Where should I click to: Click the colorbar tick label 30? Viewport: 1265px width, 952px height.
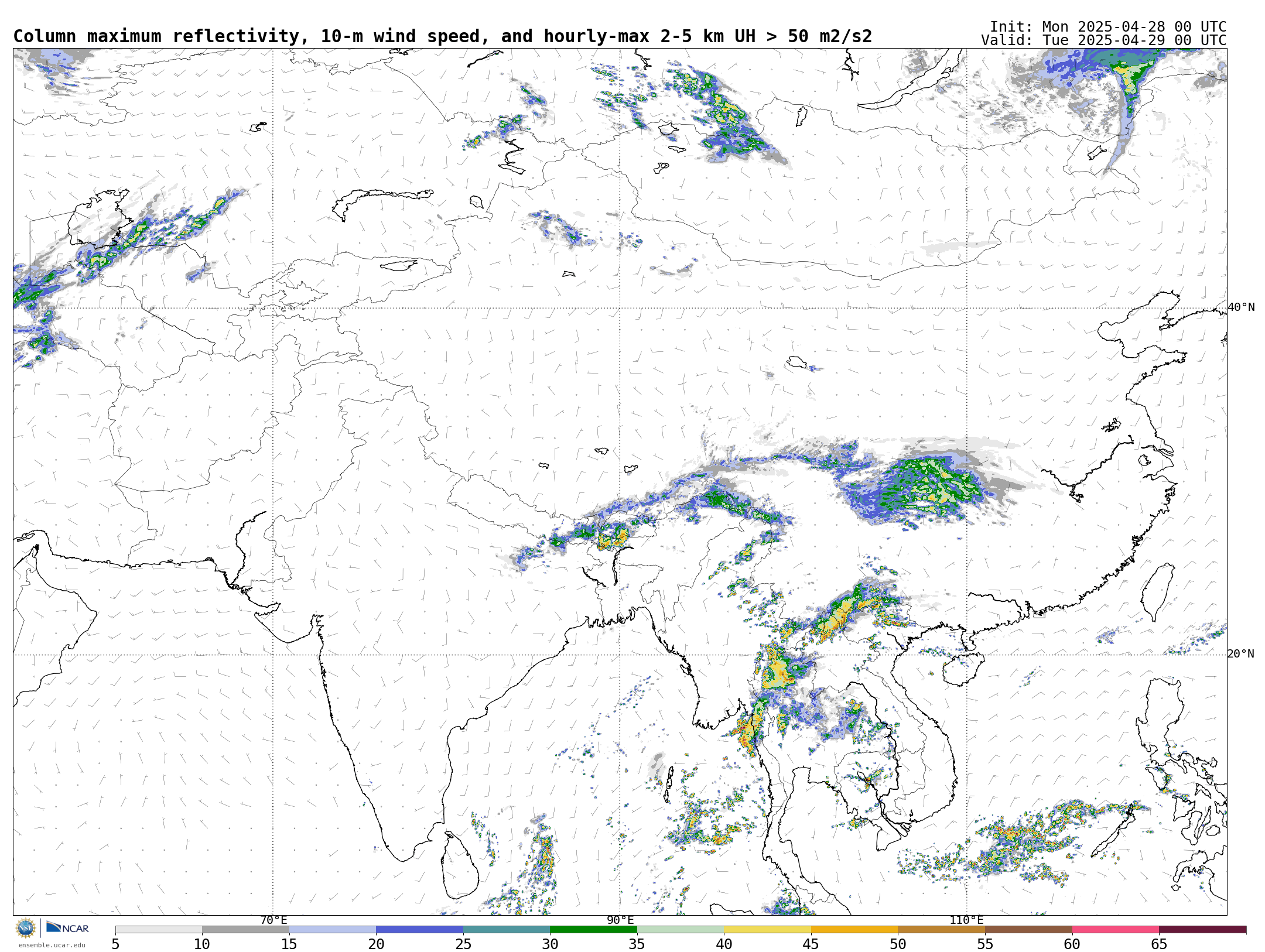[x=550, y=944]
